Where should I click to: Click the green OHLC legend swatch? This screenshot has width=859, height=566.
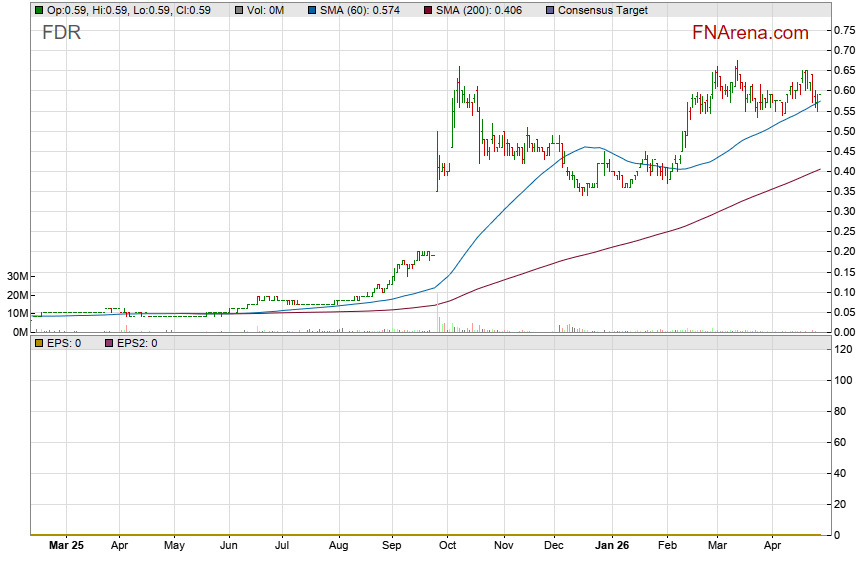tap(39, 10)
